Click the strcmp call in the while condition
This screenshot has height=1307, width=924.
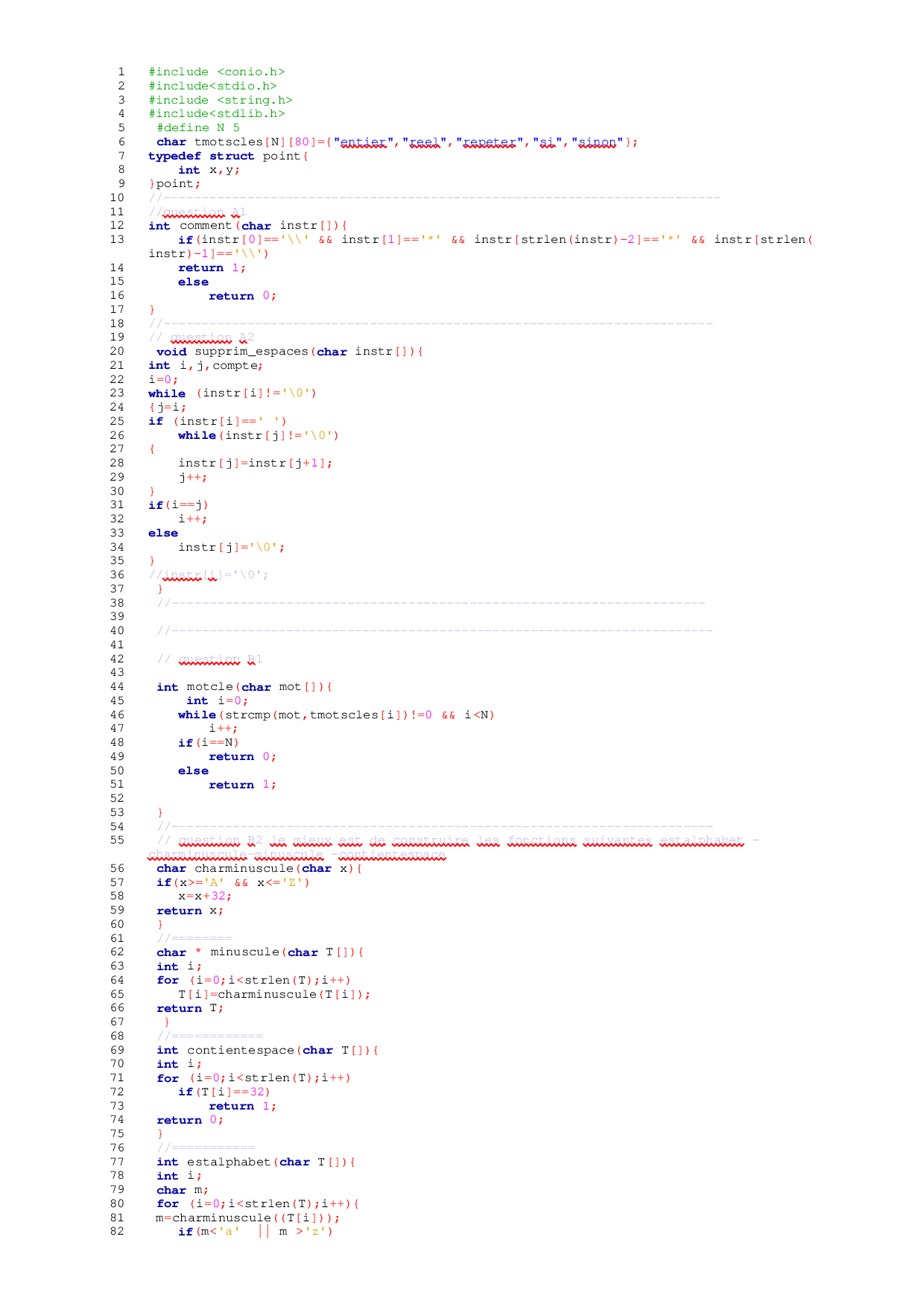(217, 715)
